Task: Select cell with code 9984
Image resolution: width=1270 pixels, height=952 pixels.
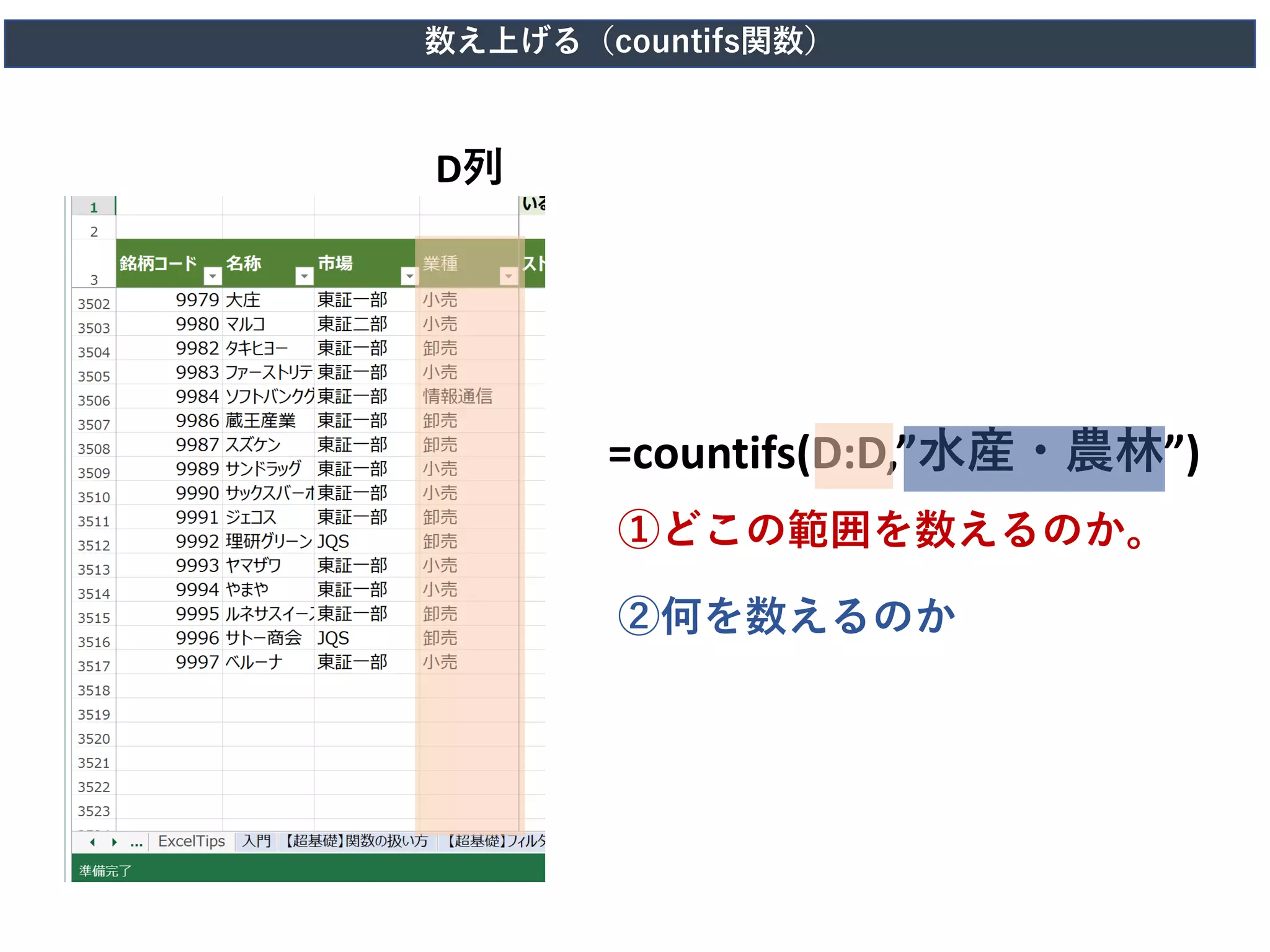Action: point(169,397)
